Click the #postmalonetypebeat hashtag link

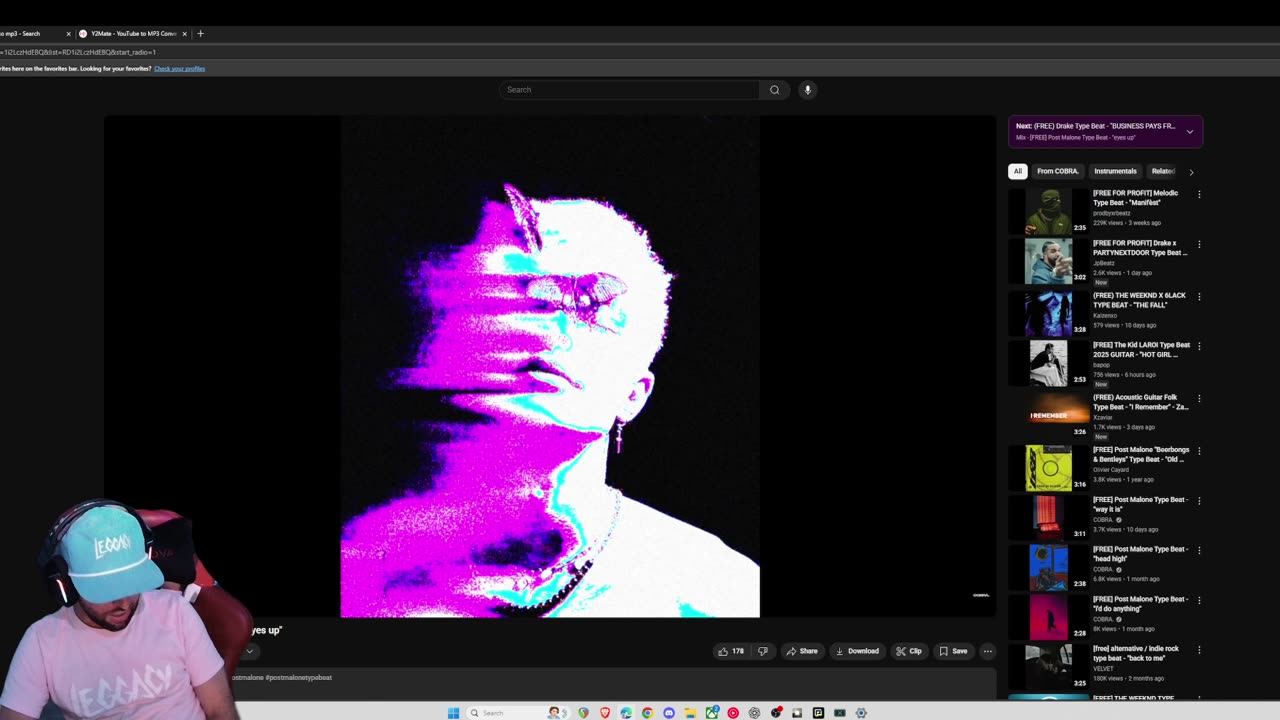click(298, 678)
